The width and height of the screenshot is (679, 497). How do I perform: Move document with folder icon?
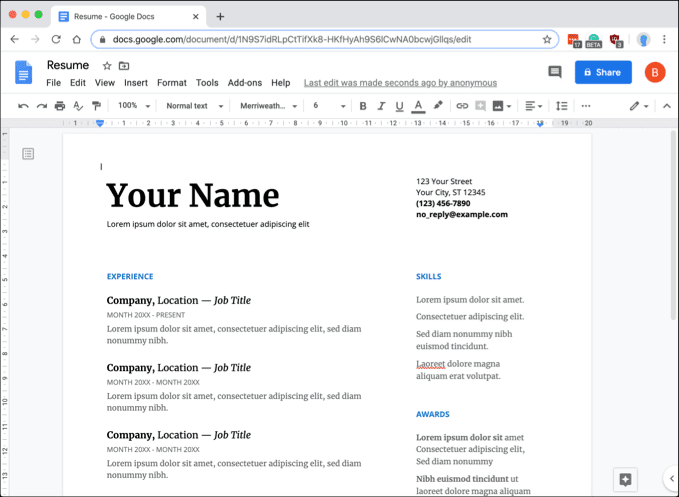click(x=124, y=66)
